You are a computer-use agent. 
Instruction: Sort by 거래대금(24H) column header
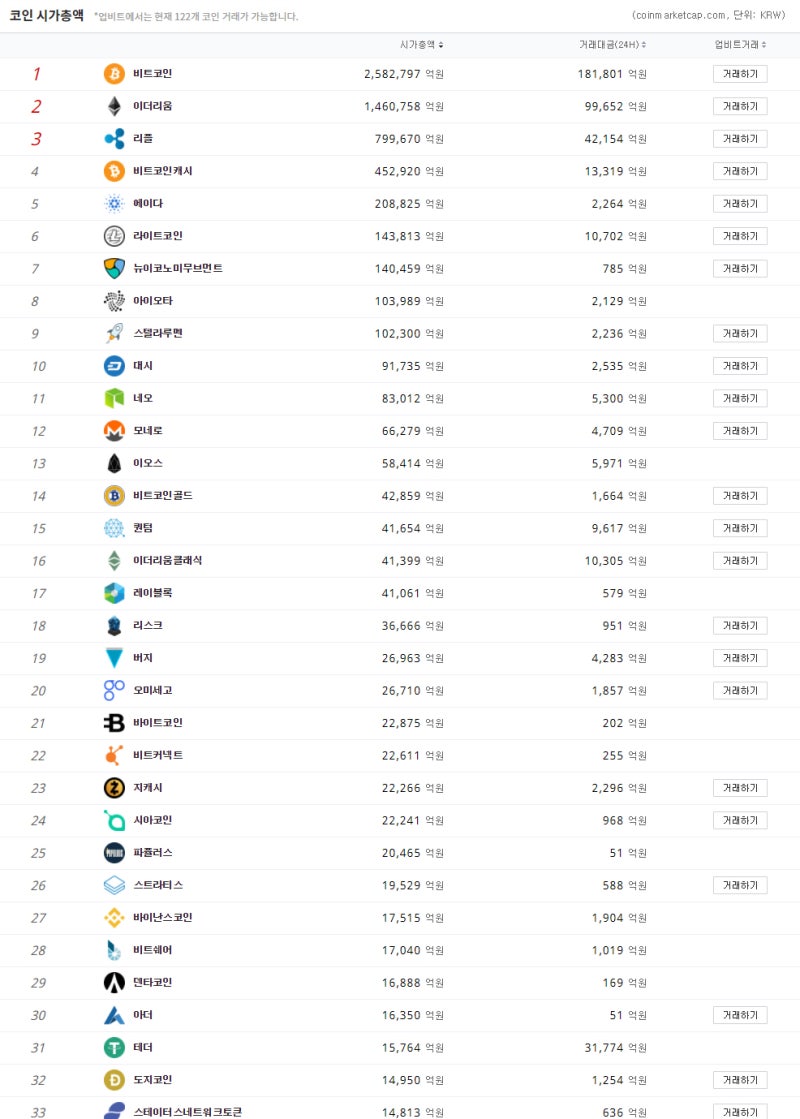(x=612, y=45)
